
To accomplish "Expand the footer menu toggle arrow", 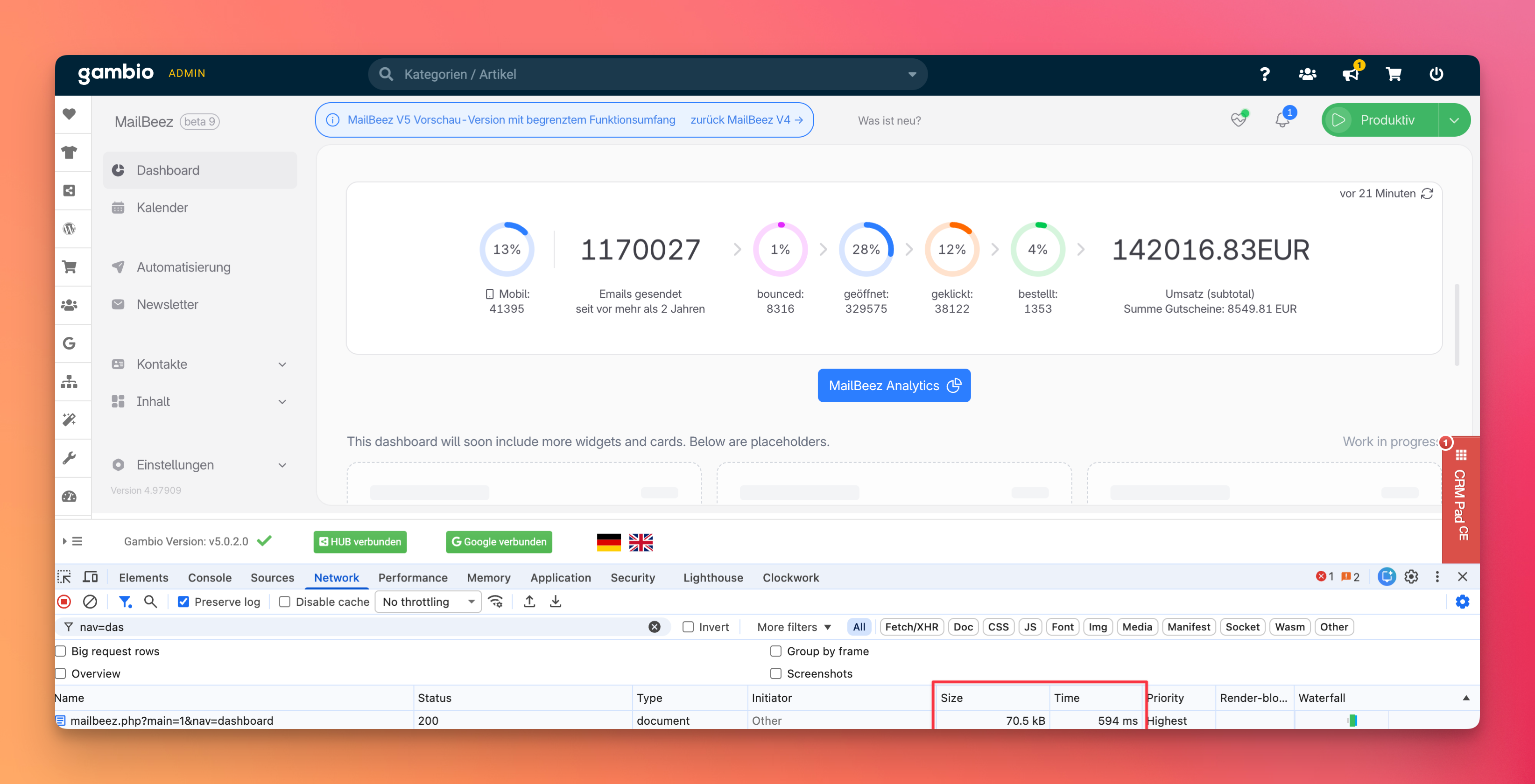I will click(64, 541).
